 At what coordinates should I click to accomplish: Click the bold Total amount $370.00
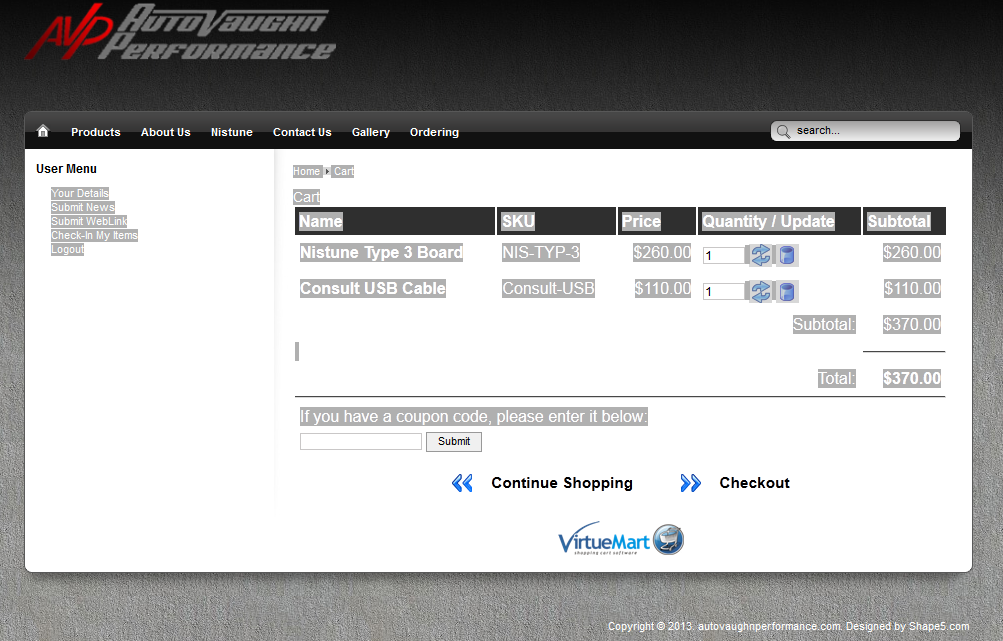pyautogui.click(x=912, y=378)
